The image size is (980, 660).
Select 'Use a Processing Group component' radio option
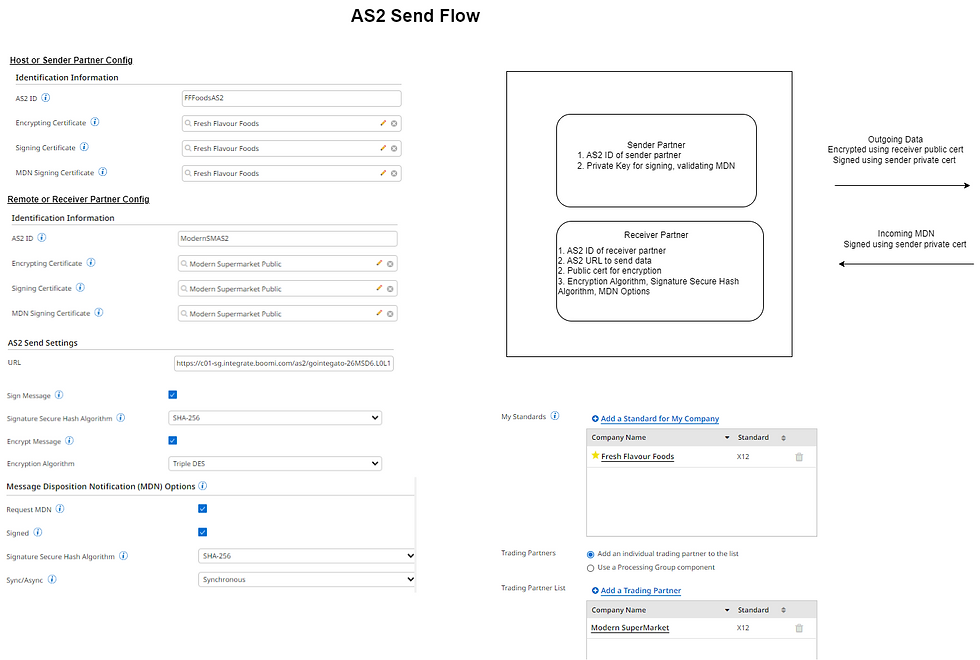pyautogui.click(x=591, y=568)
